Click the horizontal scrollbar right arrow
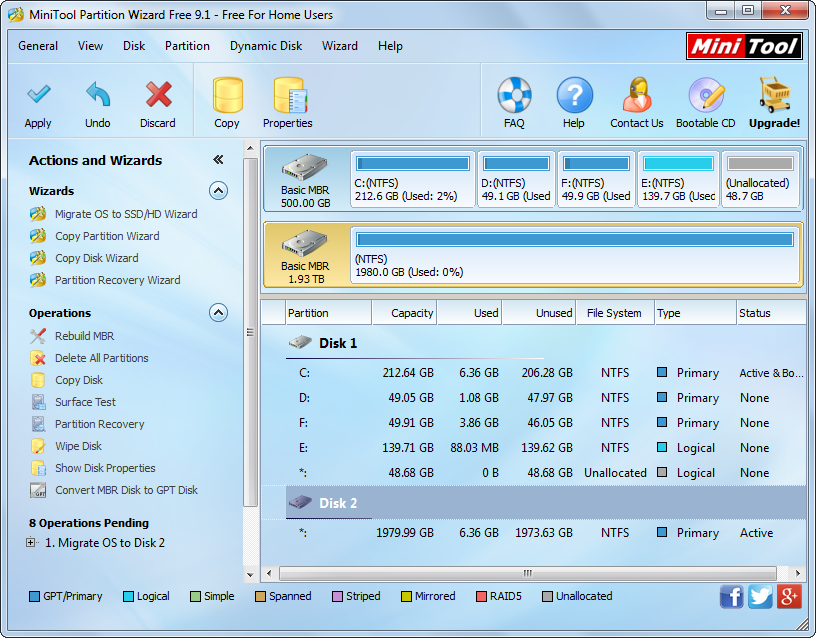 (x=798, y=573)
